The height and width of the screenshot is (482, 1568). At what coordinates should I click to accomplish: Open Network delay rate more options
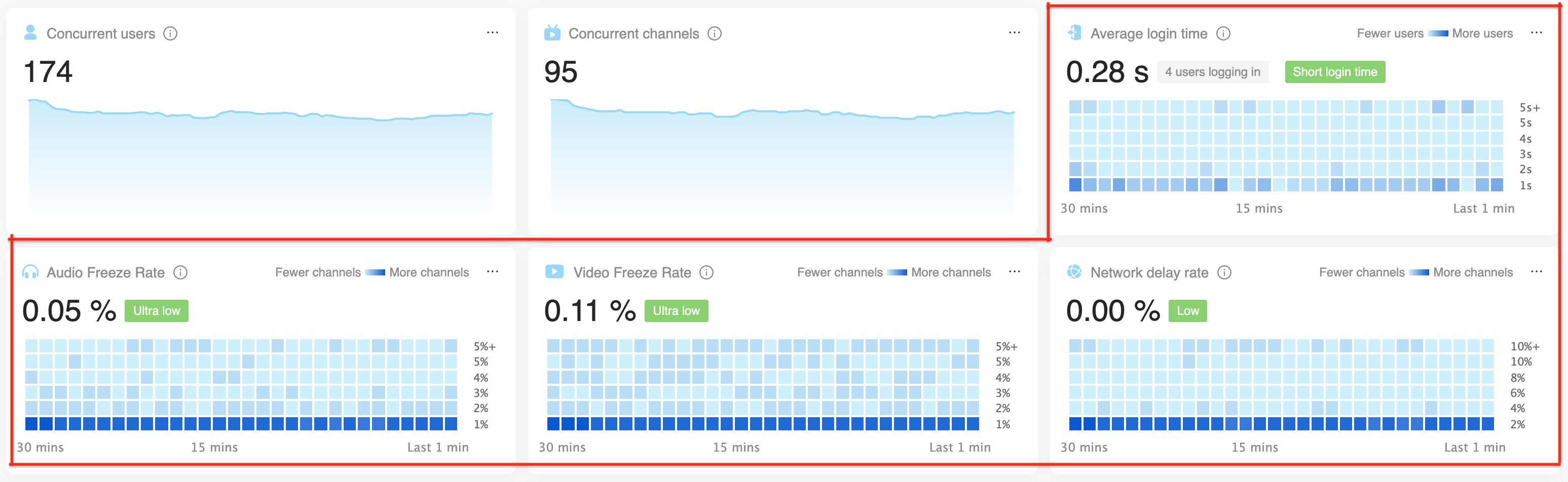(x=1536, y=271)
